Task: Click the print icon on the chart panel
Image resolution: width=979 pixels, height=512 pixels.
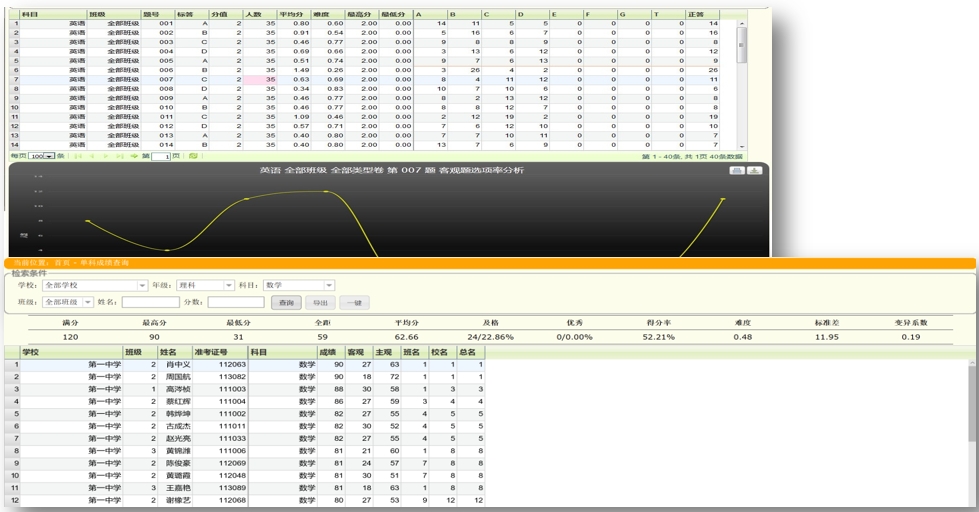Action: pyautogui.click(x=737, y=170)
